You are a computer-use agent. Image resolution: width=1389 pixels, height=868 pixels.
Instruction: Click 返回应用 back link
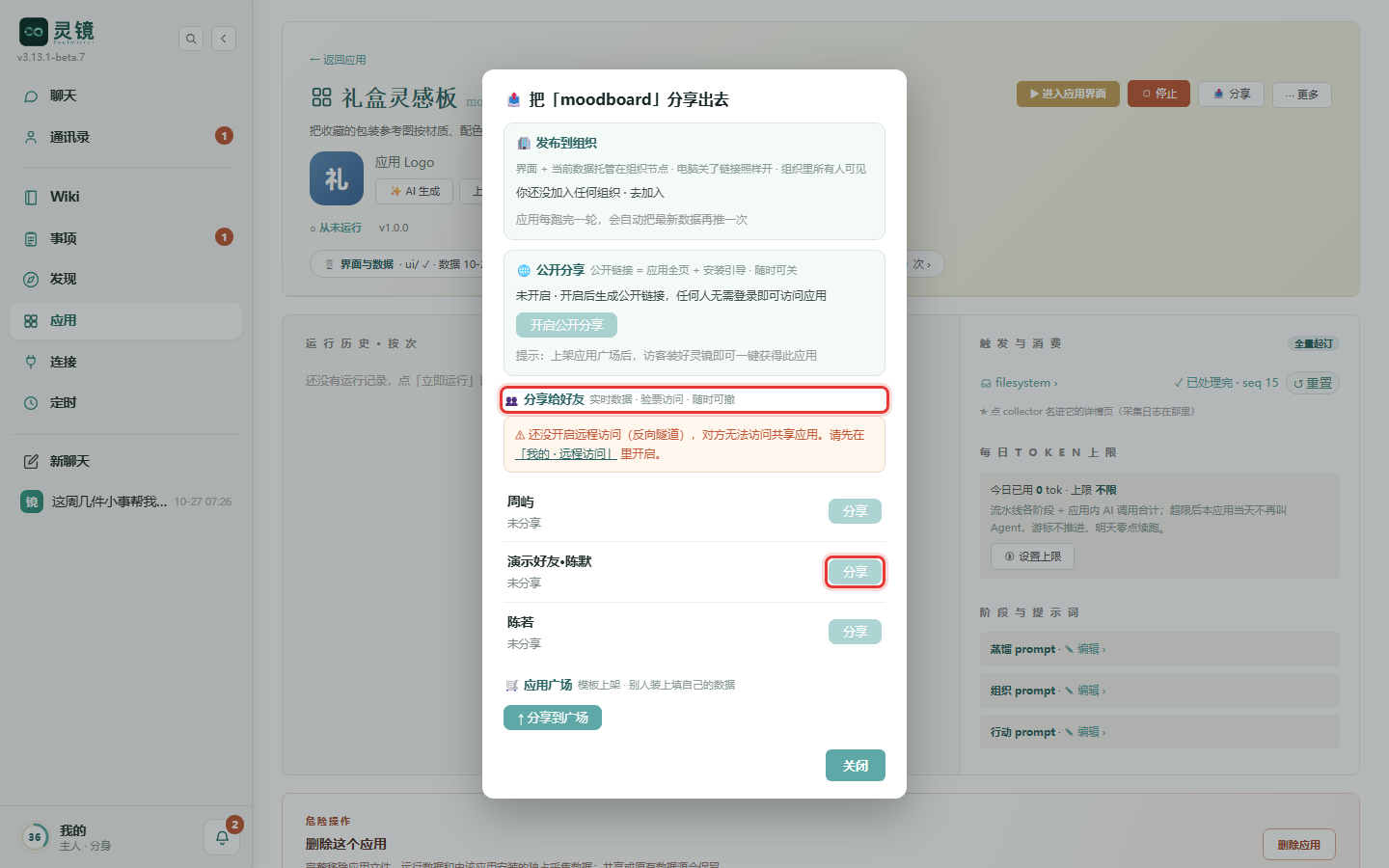[338, 60]
